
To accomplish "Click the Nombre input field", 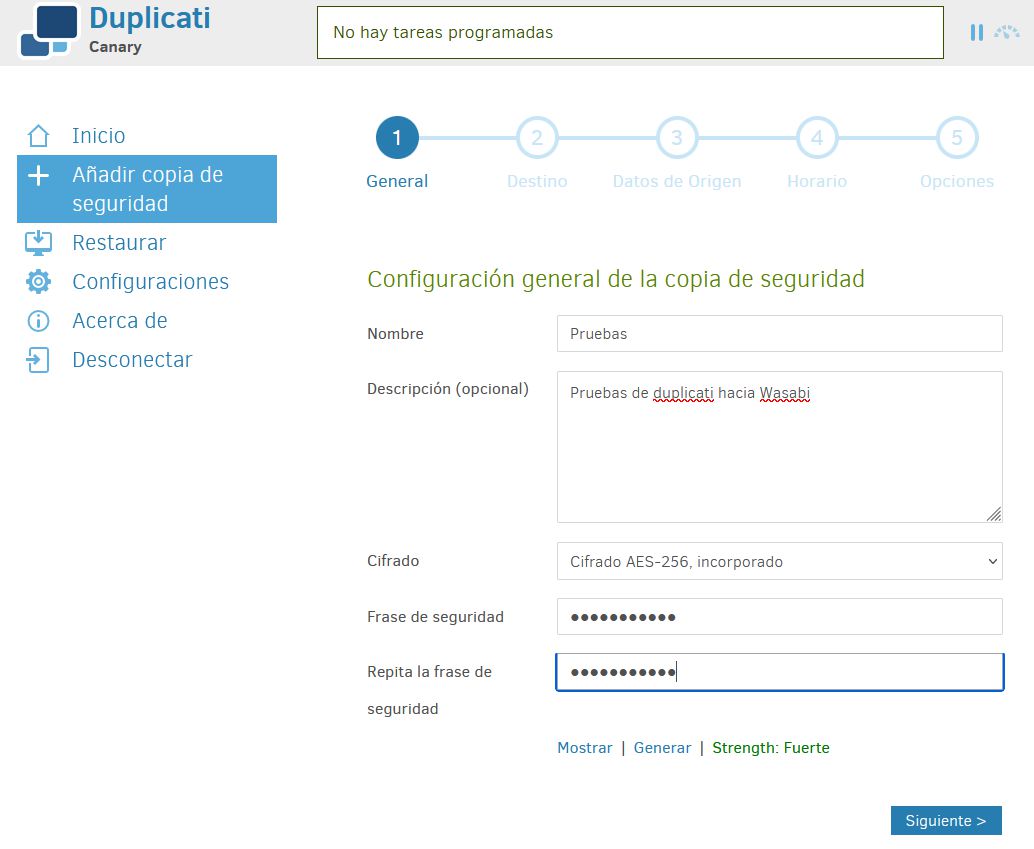I will 779,334.
